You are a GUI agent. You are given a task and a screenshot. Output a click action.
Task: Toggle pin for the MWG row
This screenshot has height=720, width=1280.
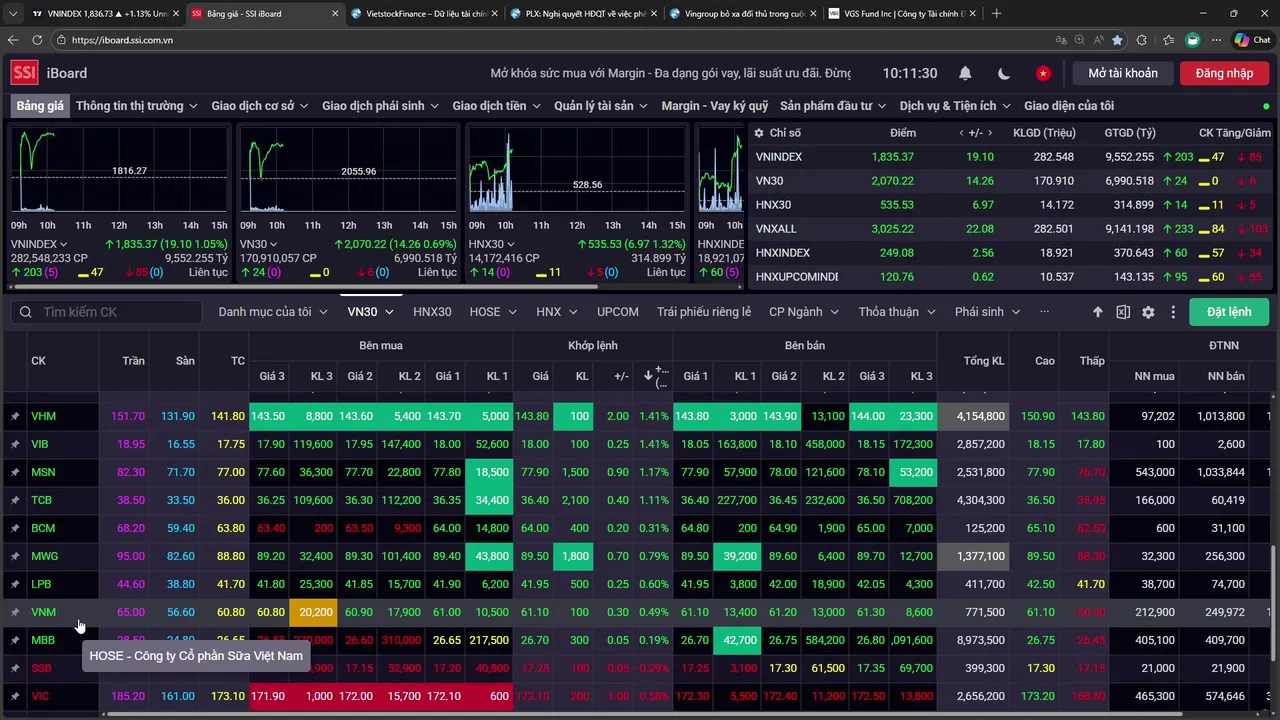15,556
